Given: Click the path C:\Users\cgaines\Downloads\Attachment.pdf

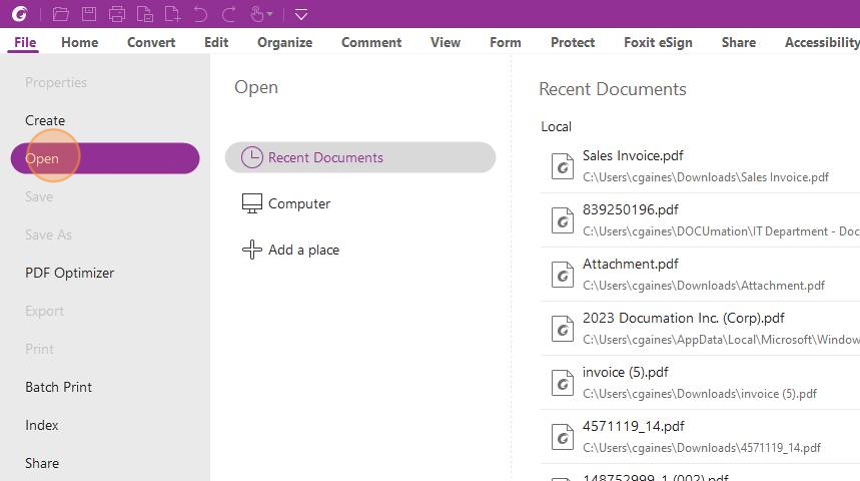Looking at the screenshot, I should [704, 285].
